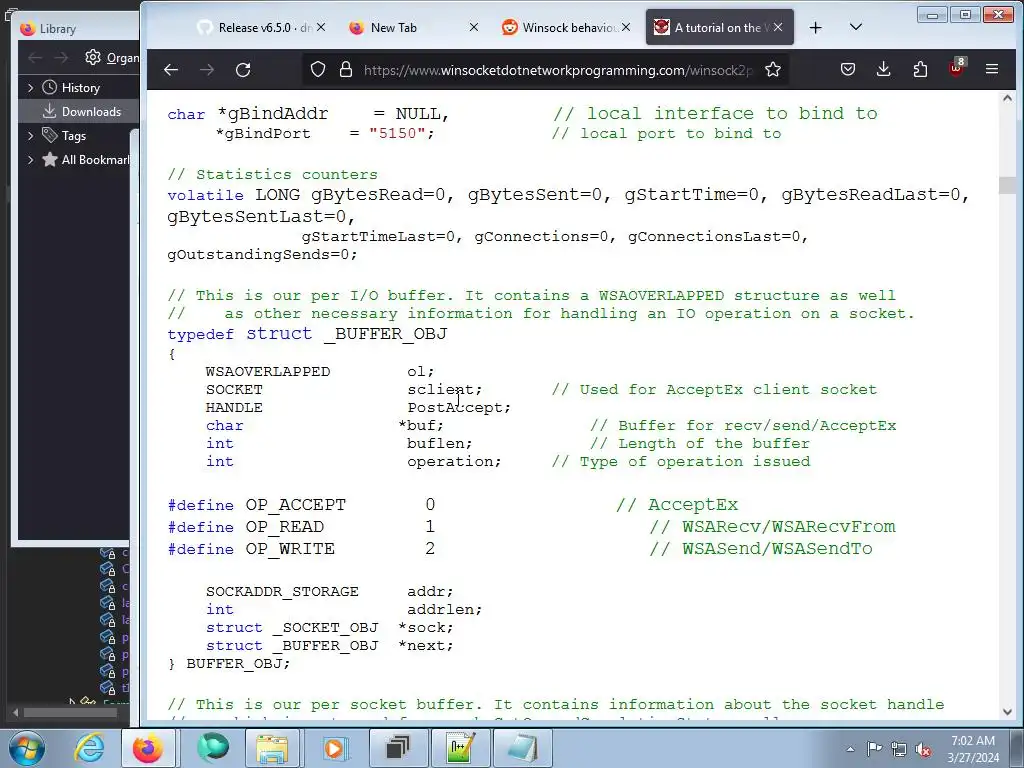The width and height of the screenshot is (1024, 768).
Task: Click the "5150" port string
Action: pos(397,133)
